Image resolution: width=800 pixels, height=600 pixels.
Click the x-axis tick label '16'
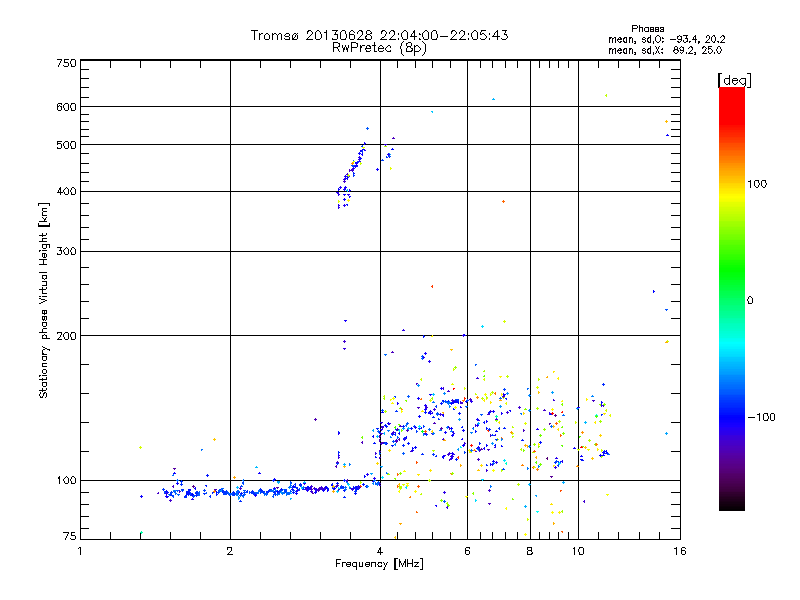680,551
